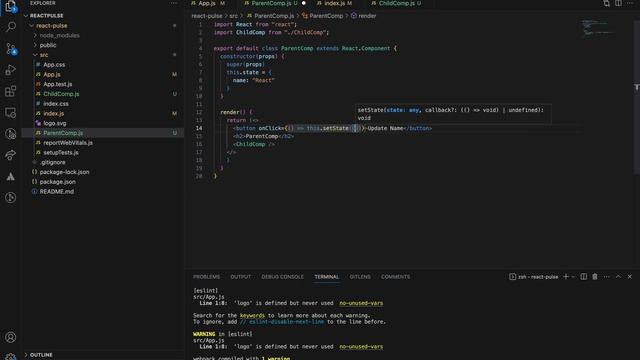The height and width of the screenshot is (360, 640).
Task: Open the COMMENTS panel tab
Action: (396, 277)
